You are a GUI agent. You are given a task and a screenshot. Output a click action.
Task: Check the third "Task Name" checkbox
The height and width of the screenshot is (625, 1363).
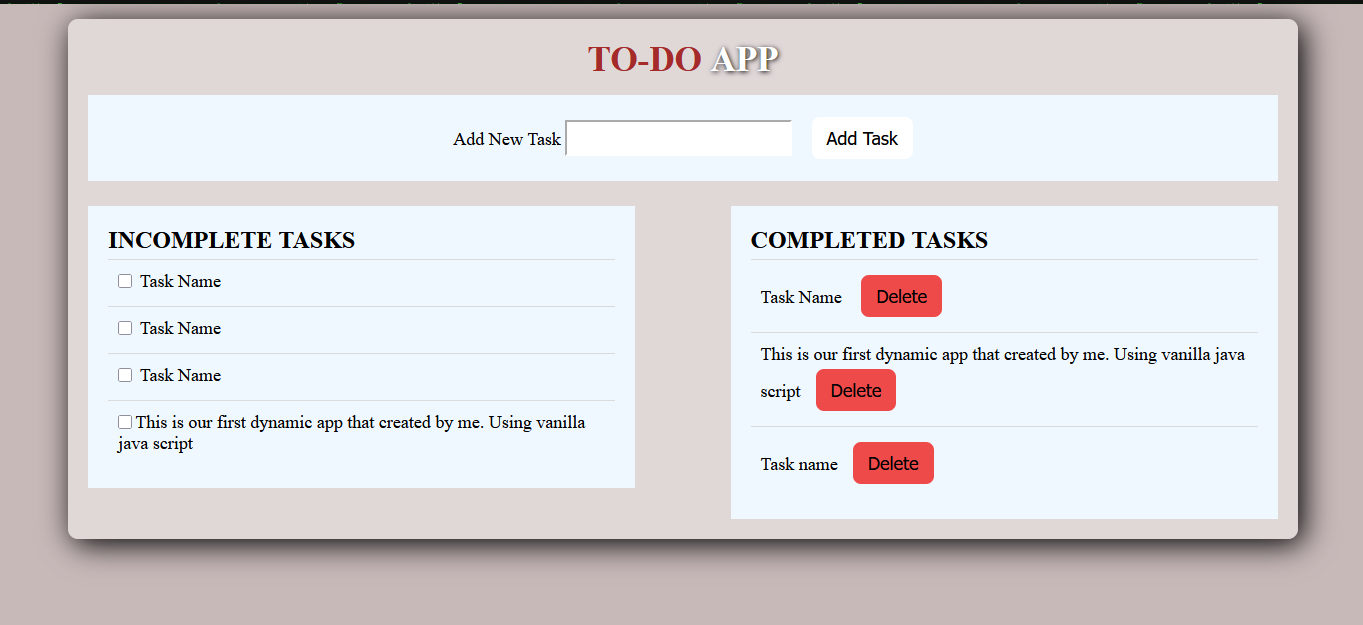[124, 374]
